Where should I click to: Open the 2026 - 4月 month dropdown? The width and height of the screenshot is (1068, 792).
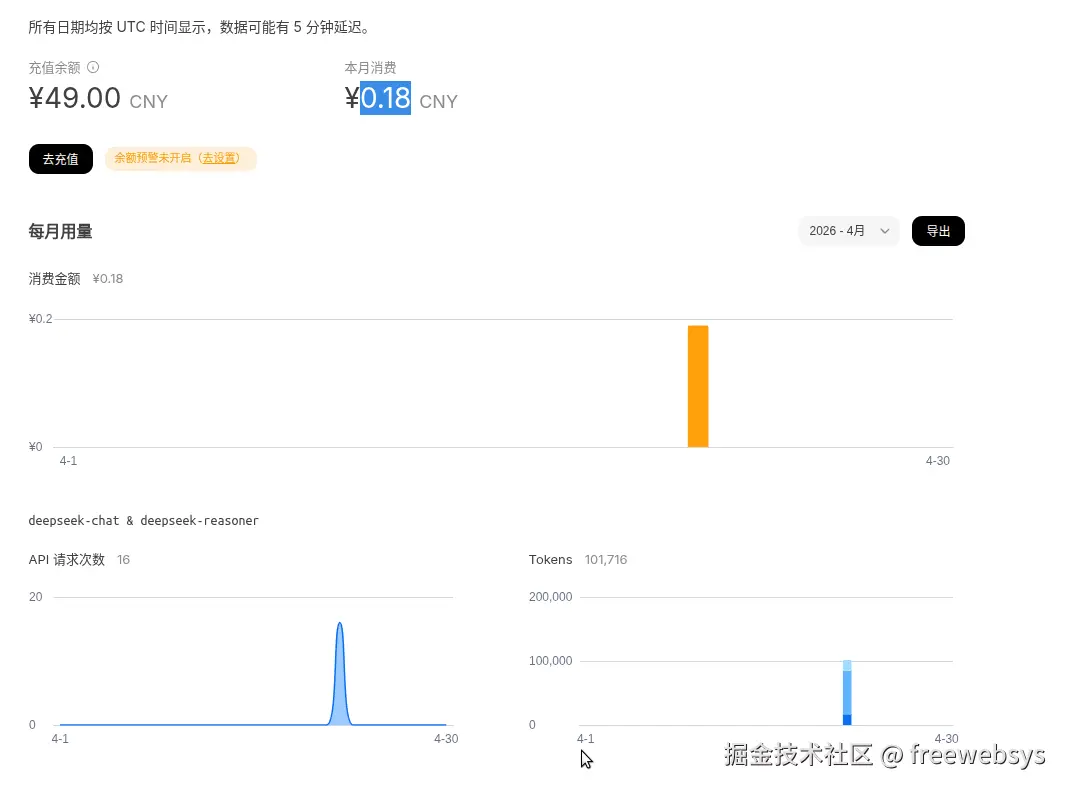tap(849, 231)
